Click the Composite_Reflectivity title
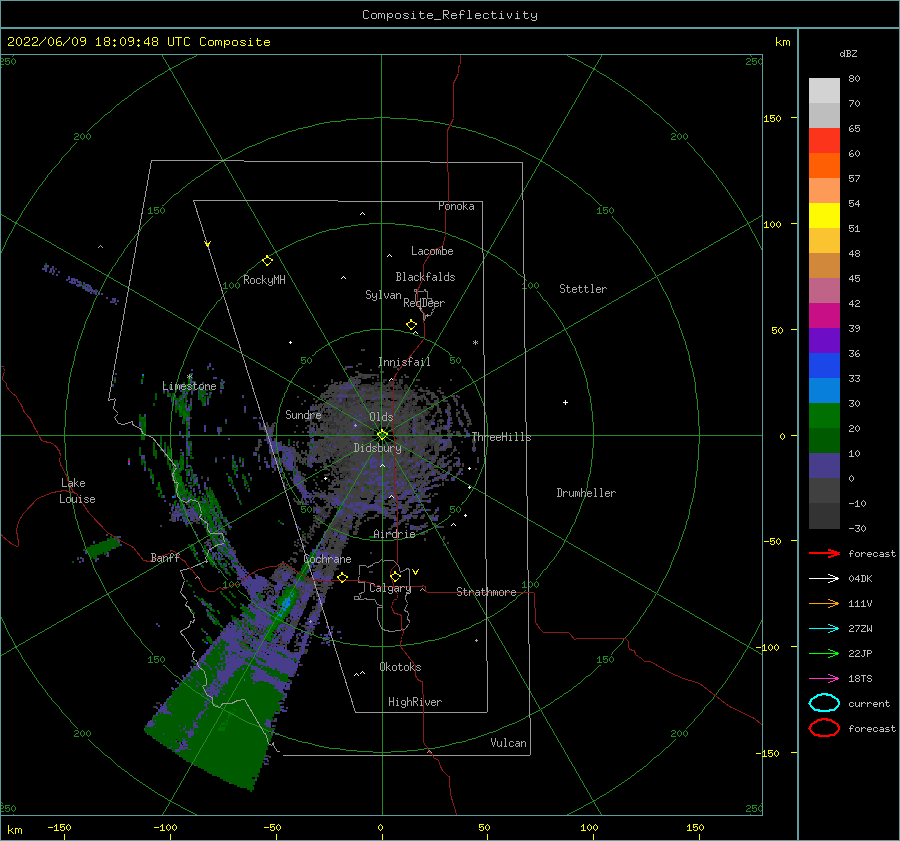 [450, 15]
